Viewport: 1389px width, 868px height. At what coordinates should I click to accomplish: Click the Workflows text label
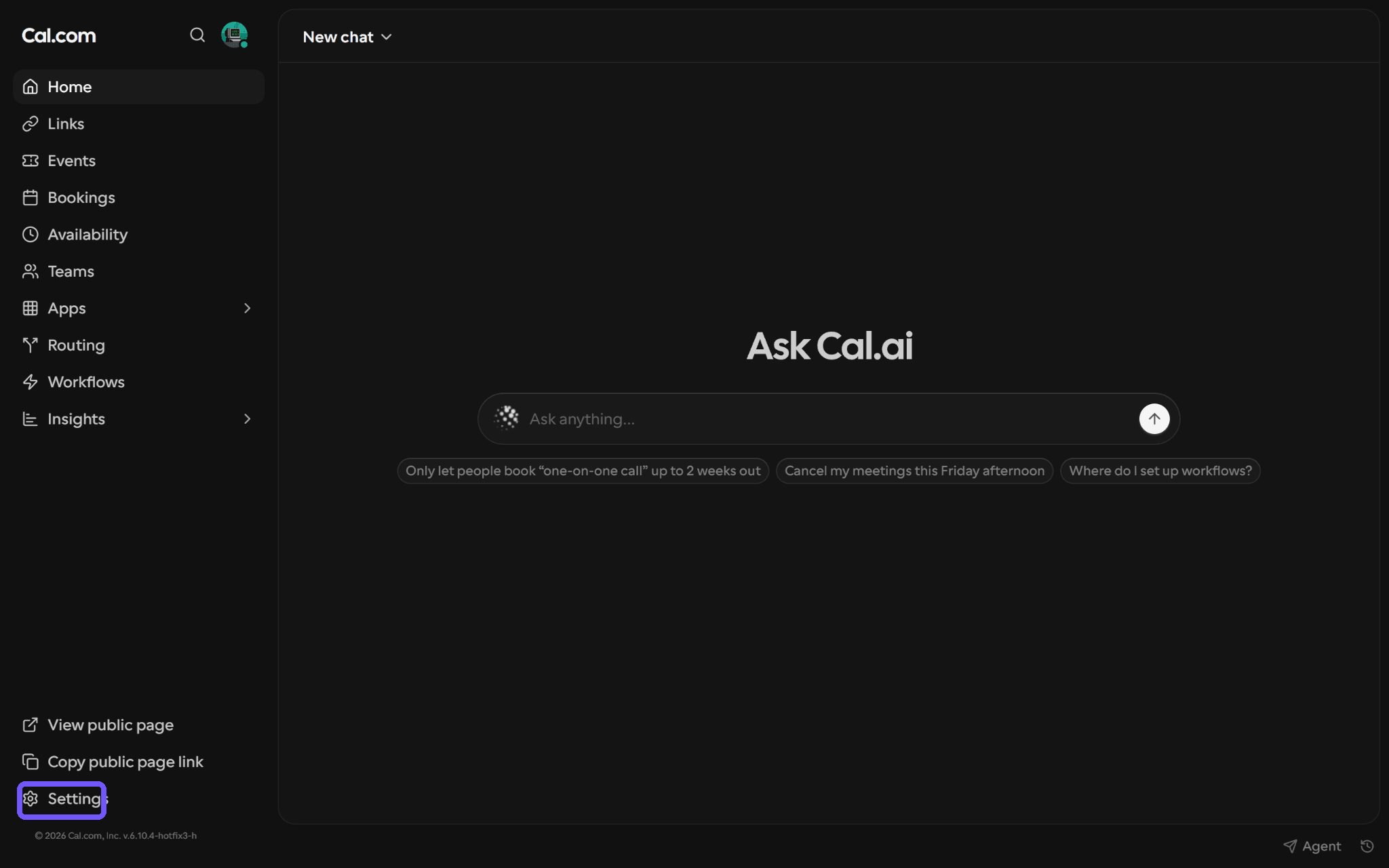pos(86,382)
